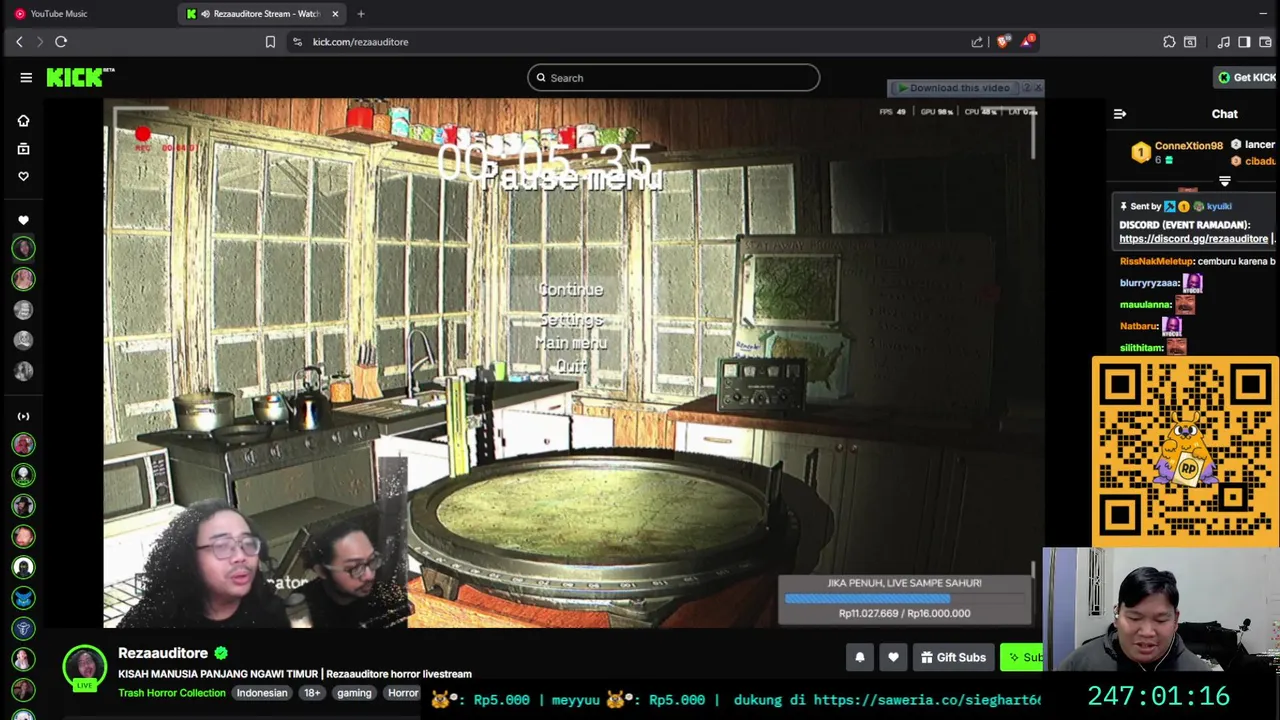Click the Kick search field

pos(673,78)
